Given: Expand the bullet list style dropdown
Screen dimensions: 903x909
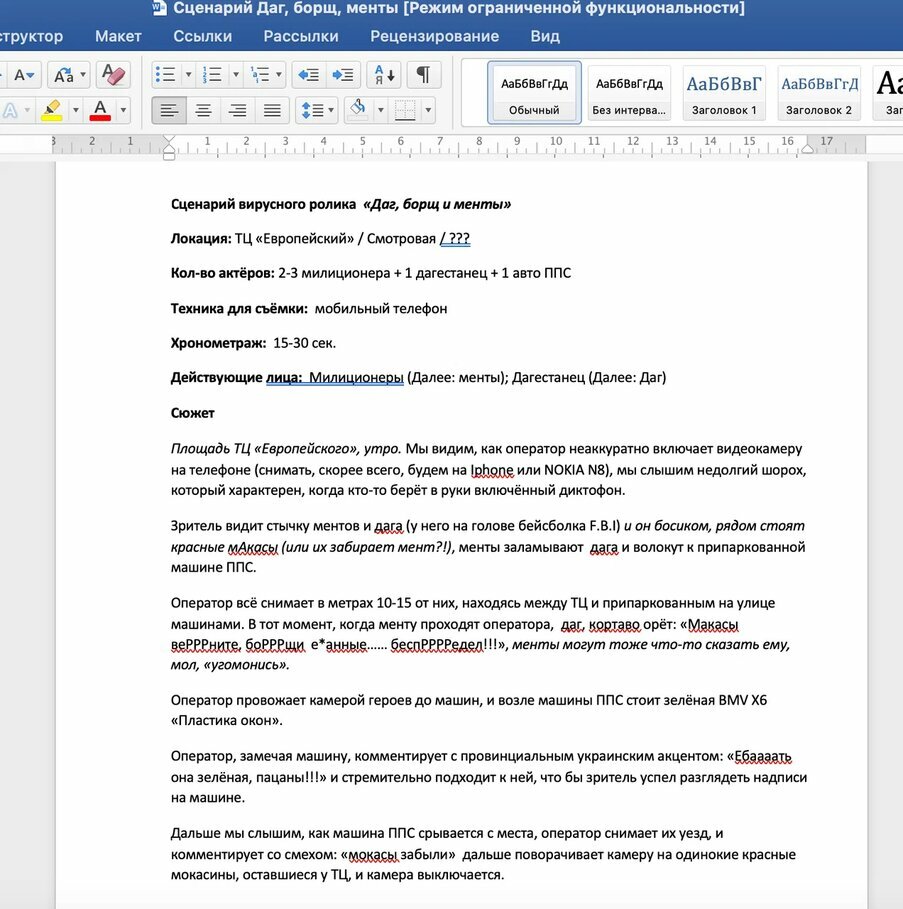Looking at the screenshot, I should [188, 75].
